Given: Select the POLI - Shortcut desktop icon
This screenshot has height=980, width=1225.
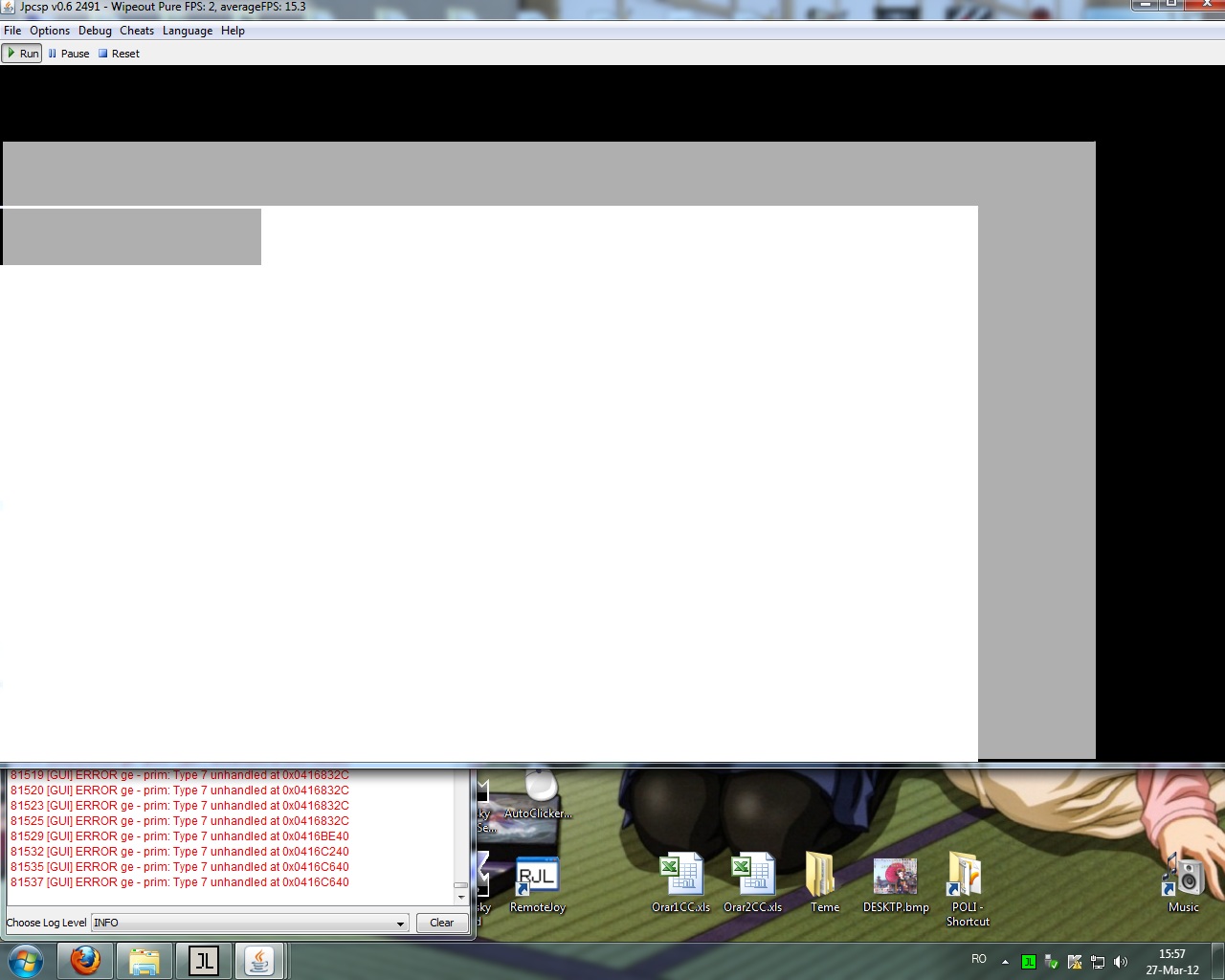Looking at the screenshot, I should click(x=968, y=890).
